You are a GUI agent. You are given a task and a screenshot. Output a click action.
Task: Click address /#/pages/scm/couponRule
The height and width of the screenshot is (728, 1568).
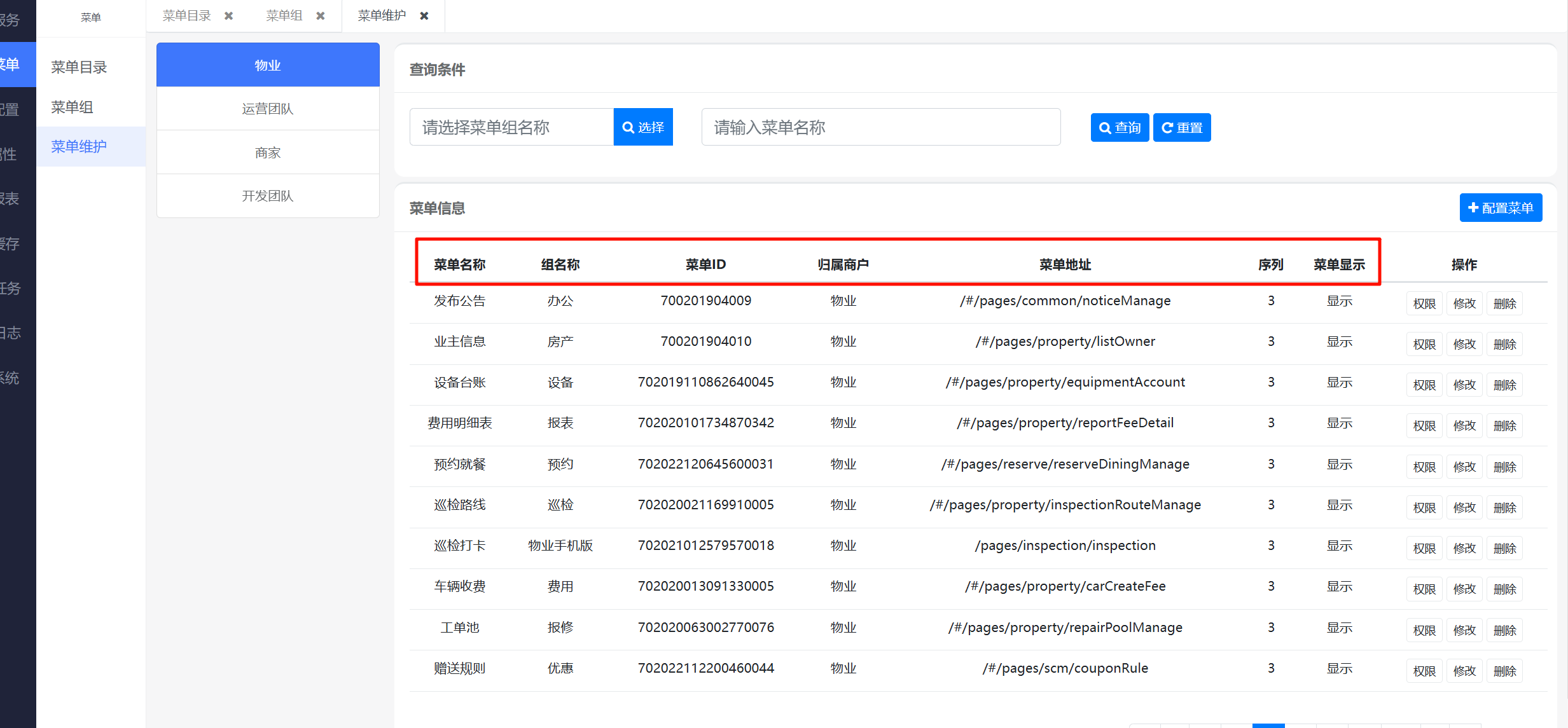1065,668
